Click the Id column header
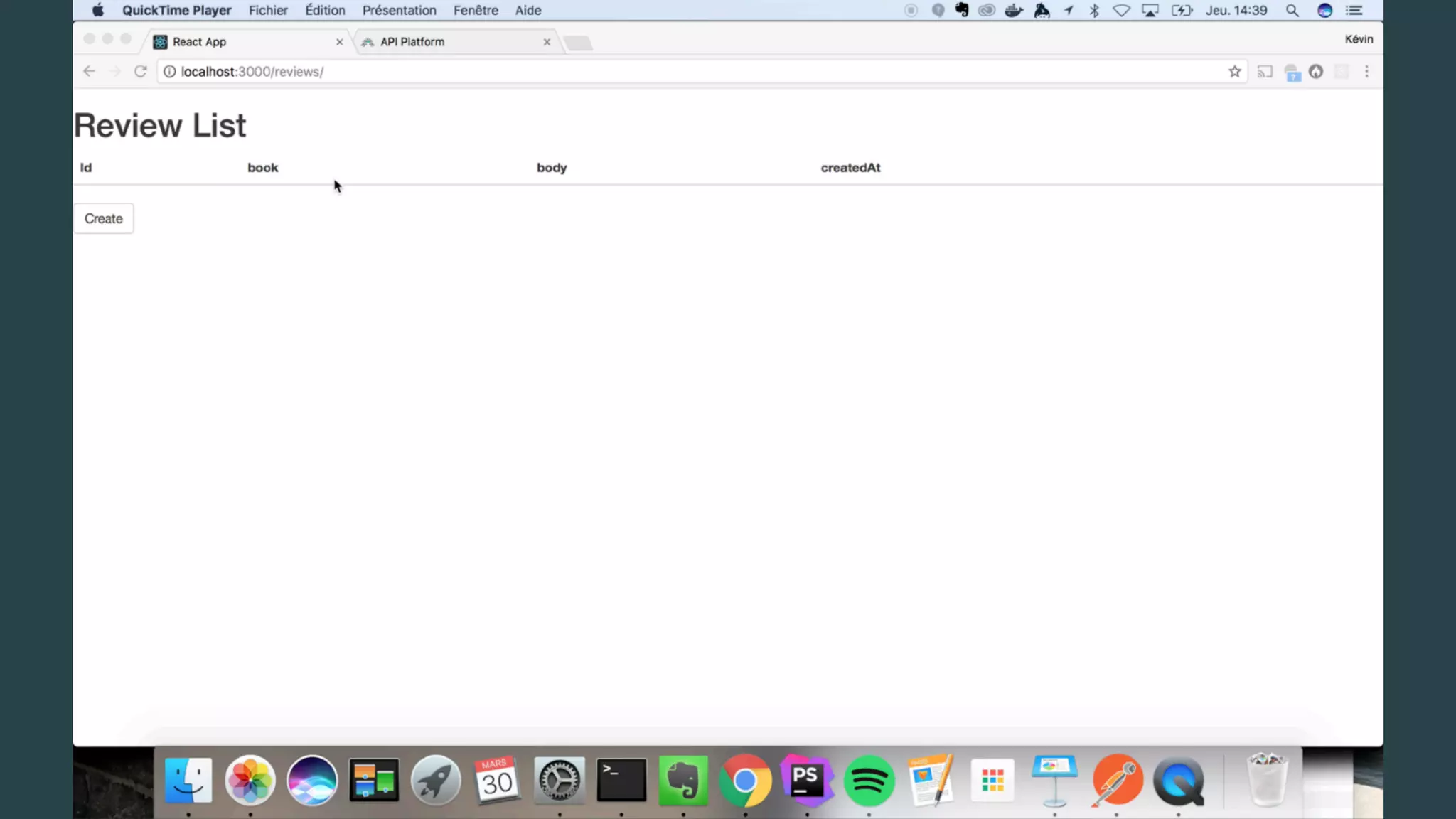Viewport: 1456px width, 819px height. pos(86,168)
